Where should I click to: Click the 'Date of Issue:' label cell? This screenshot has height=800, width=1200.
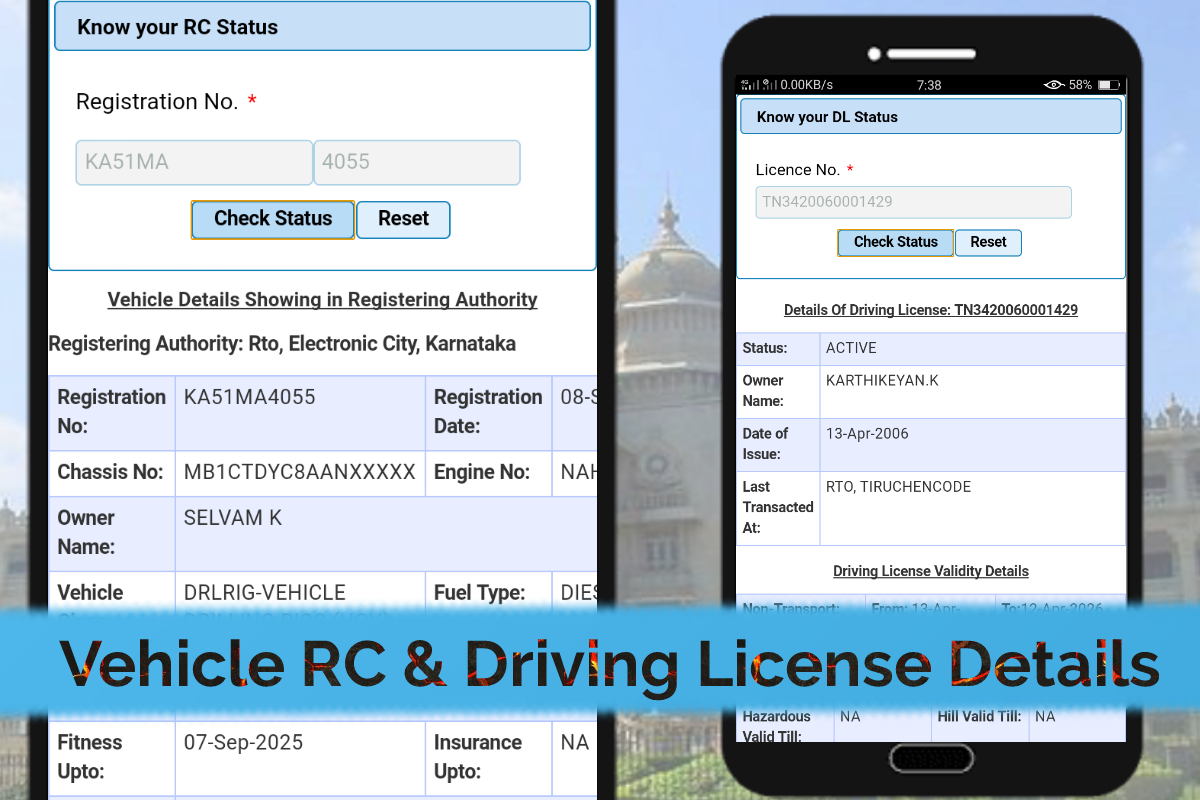coord(778,445)
